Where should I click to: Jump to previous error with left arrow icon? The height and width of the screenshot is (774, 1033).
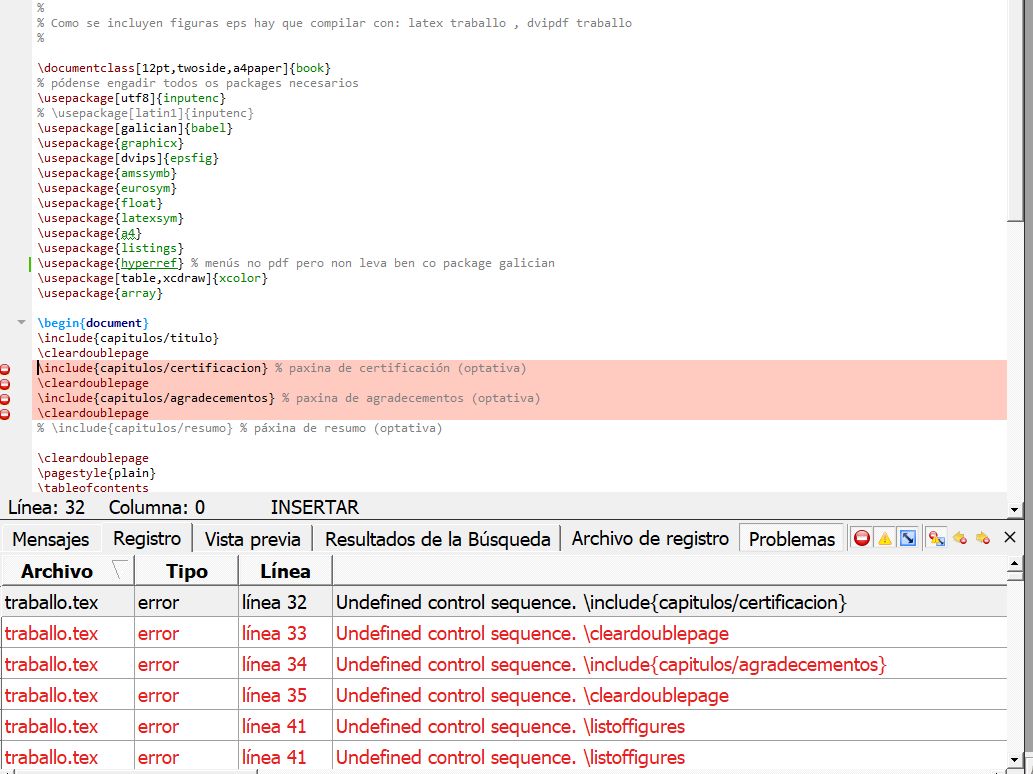960,538
